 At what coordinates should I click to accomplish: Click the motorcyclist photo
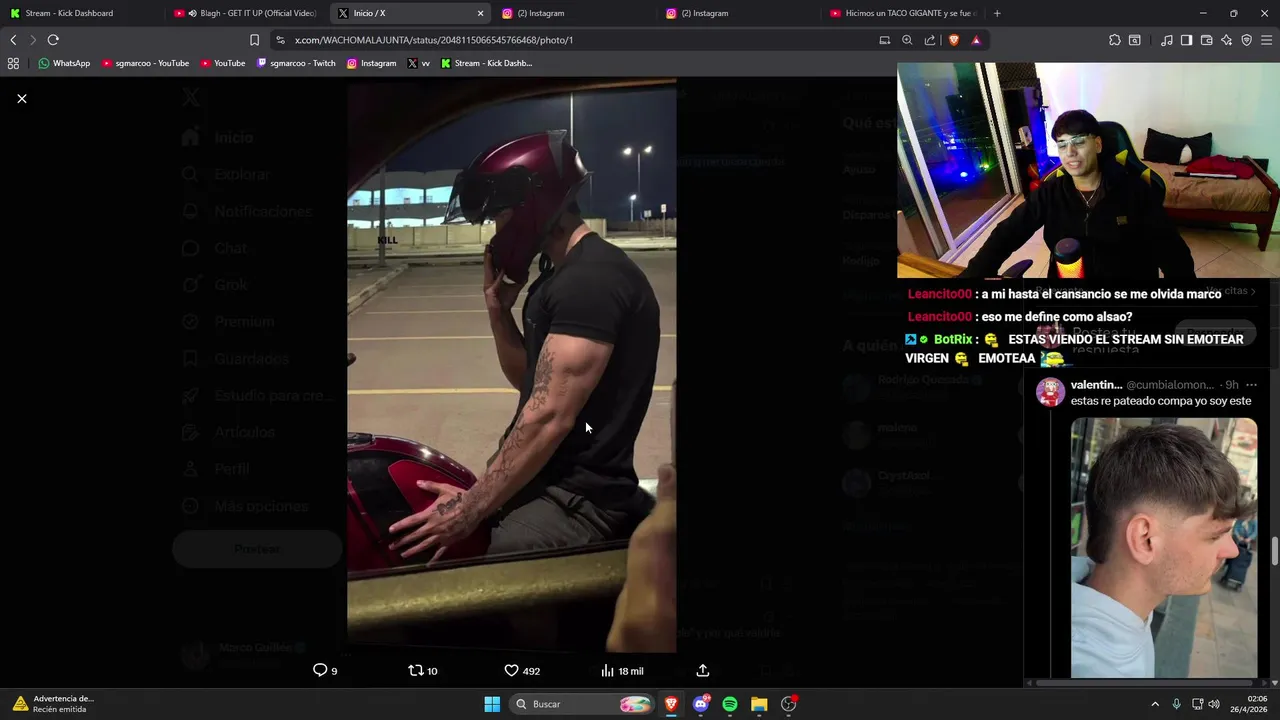click(511, 365)
